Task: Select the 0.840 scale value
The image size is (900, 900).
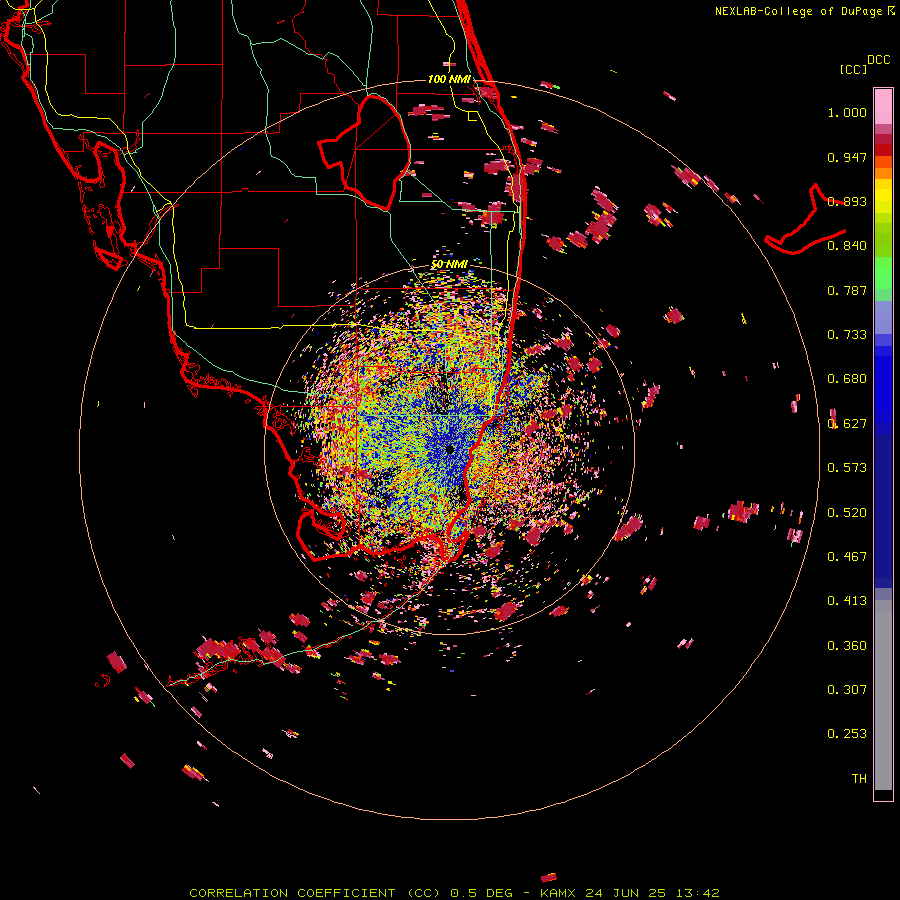Action: pyautogui.click(x=847, y=246)
